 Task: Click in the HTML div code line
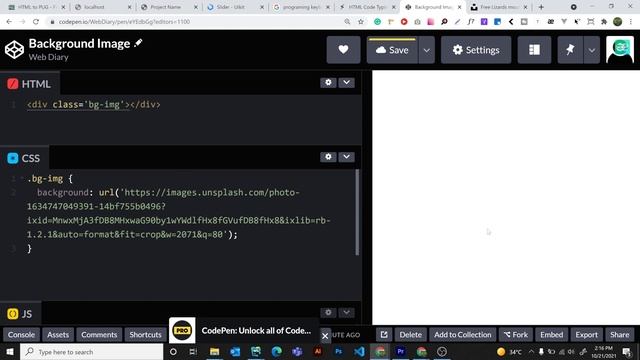tap(94, 104)
